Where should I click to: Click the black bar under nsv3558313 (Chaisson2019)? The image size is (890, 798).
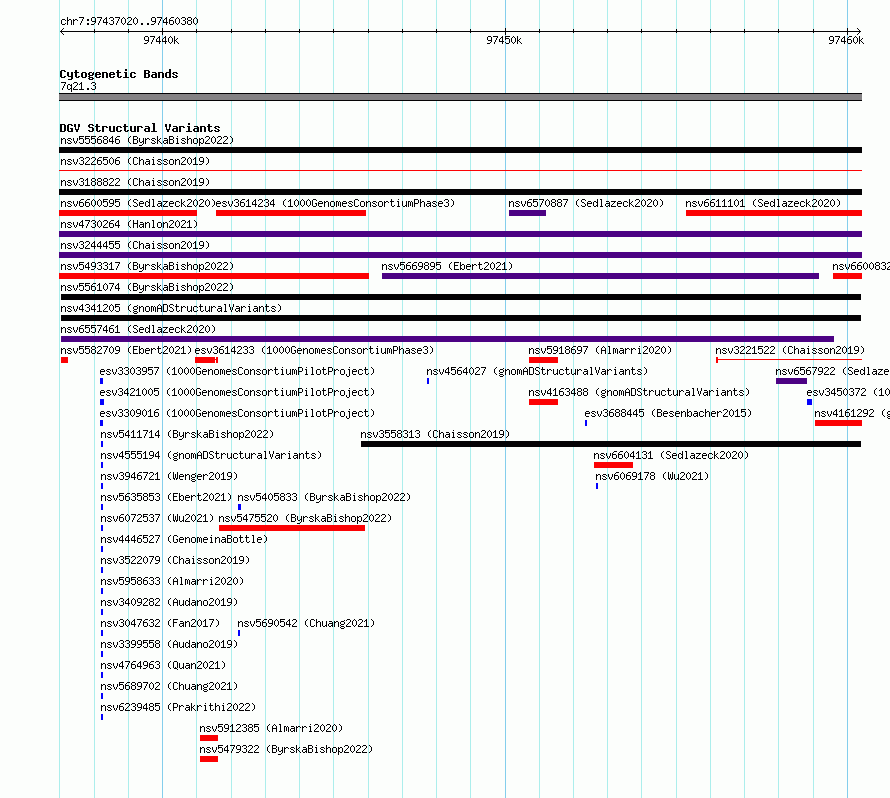611,444
